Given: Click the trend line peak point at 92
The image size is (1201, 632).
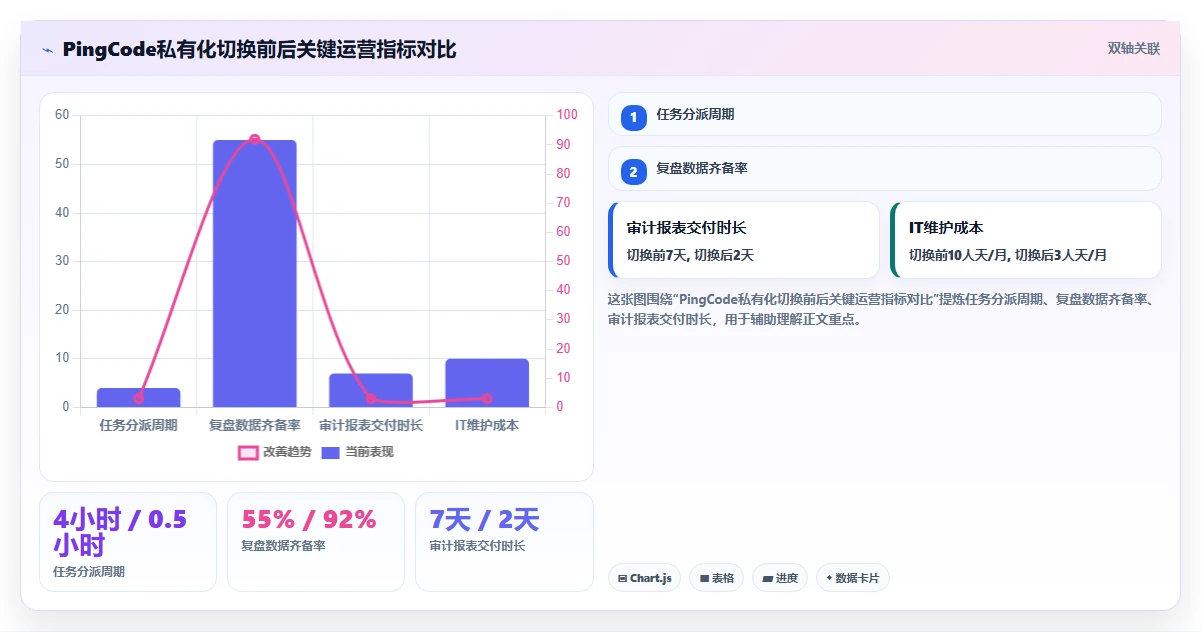Looking at the screenshot, I should point(255,139).
